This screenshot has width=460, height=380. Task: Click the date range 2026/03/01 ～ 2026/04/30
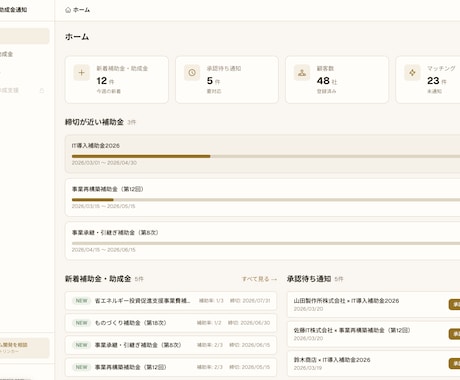tap(104, 163)
